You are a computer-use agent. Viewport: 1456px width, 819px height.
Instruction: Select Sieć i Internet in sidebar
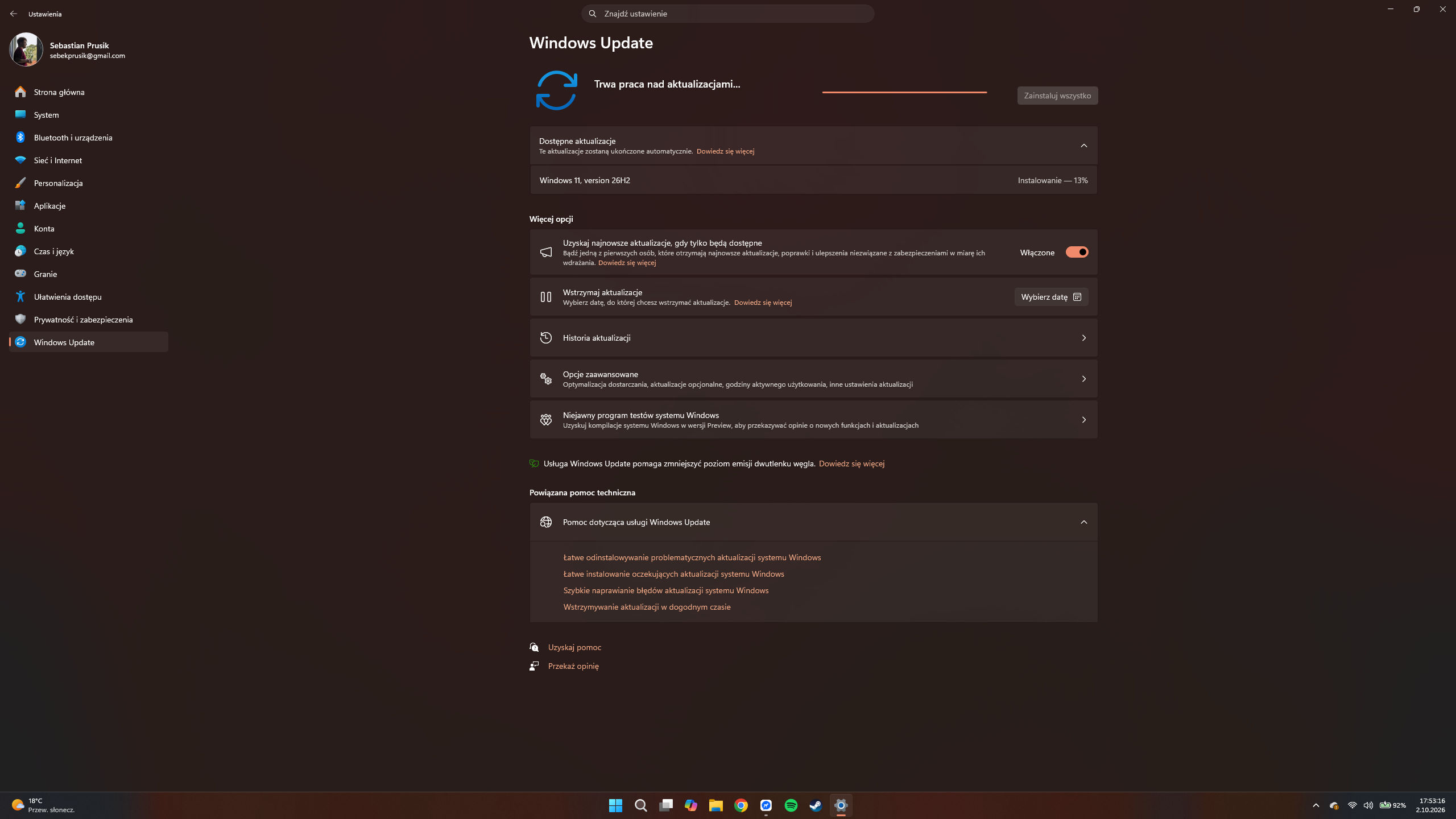pos(89,160)
